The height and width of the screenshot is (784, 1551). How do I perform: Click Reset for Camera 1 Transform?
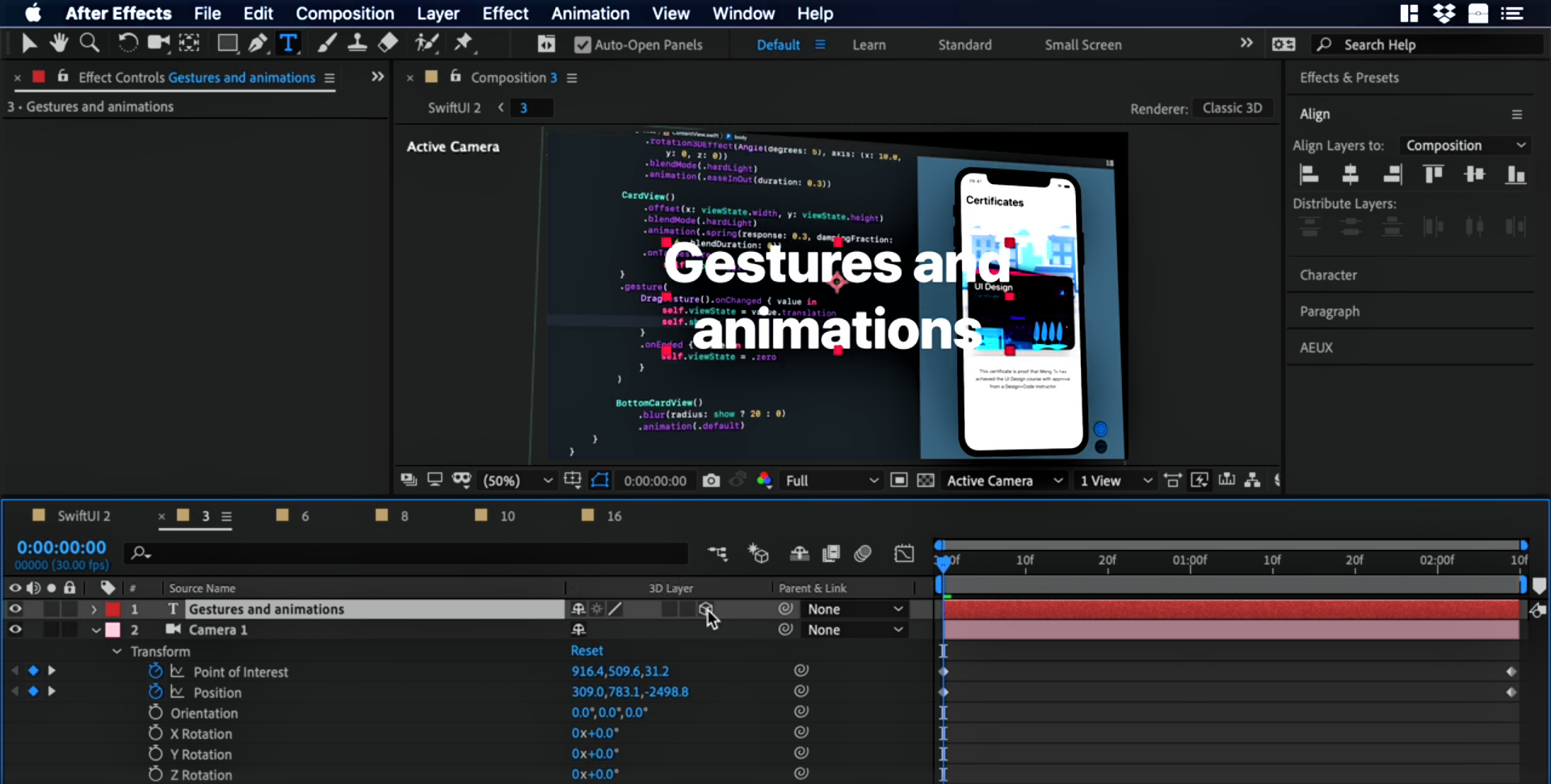point(586,651)
